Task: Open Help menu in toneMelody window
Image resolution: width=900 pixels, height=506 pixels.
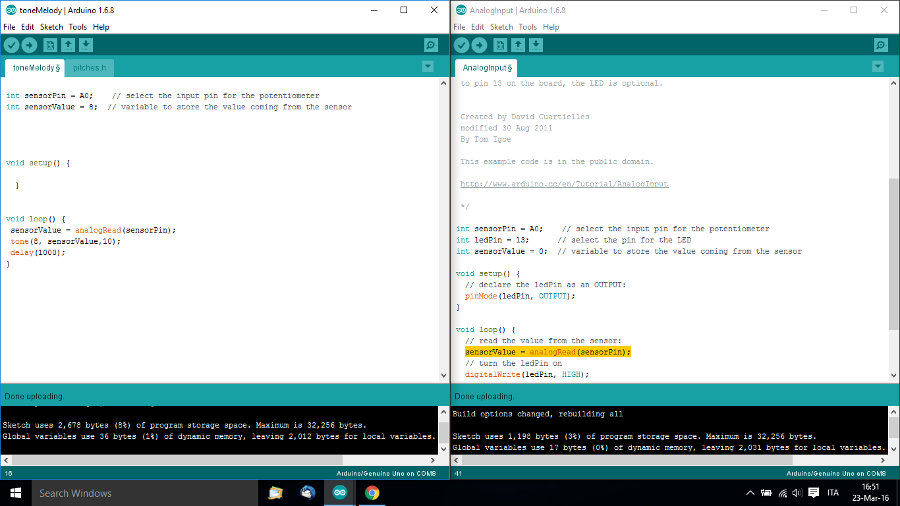Action: pyautogui.click(x=101, y=27)
